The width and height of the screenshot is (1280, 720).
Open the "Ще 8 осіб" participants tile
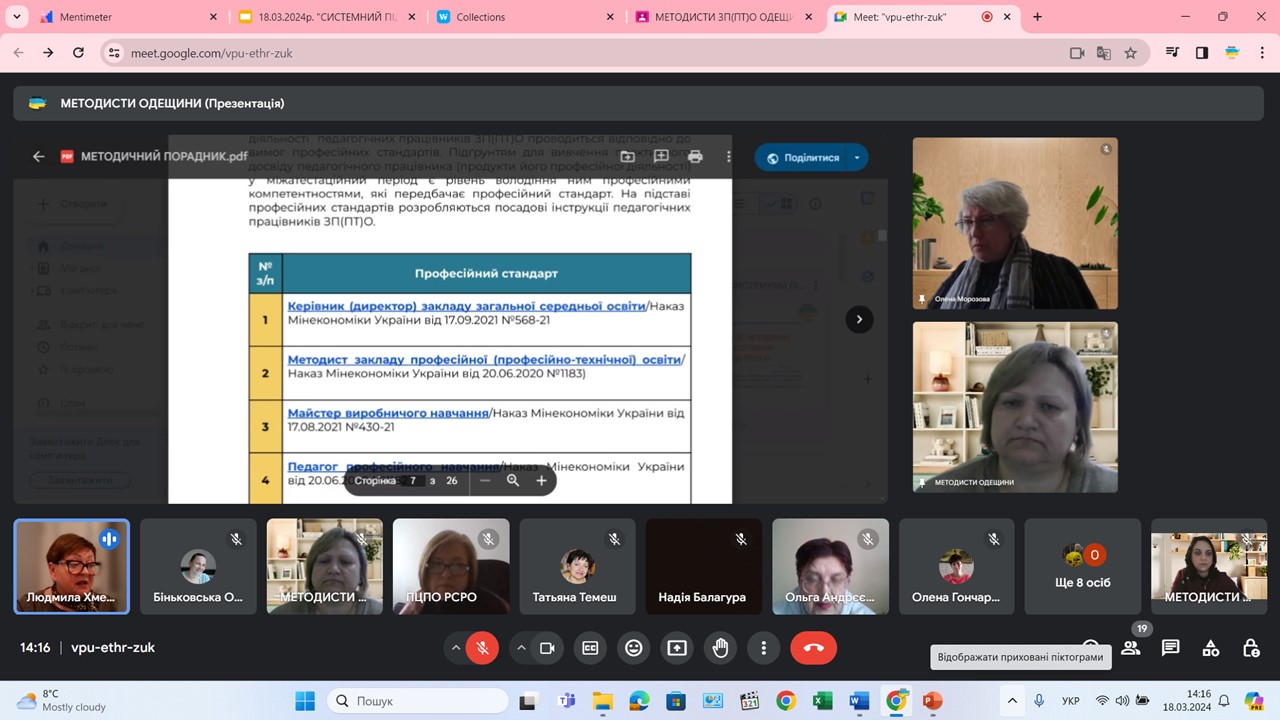pos(1084,566)
